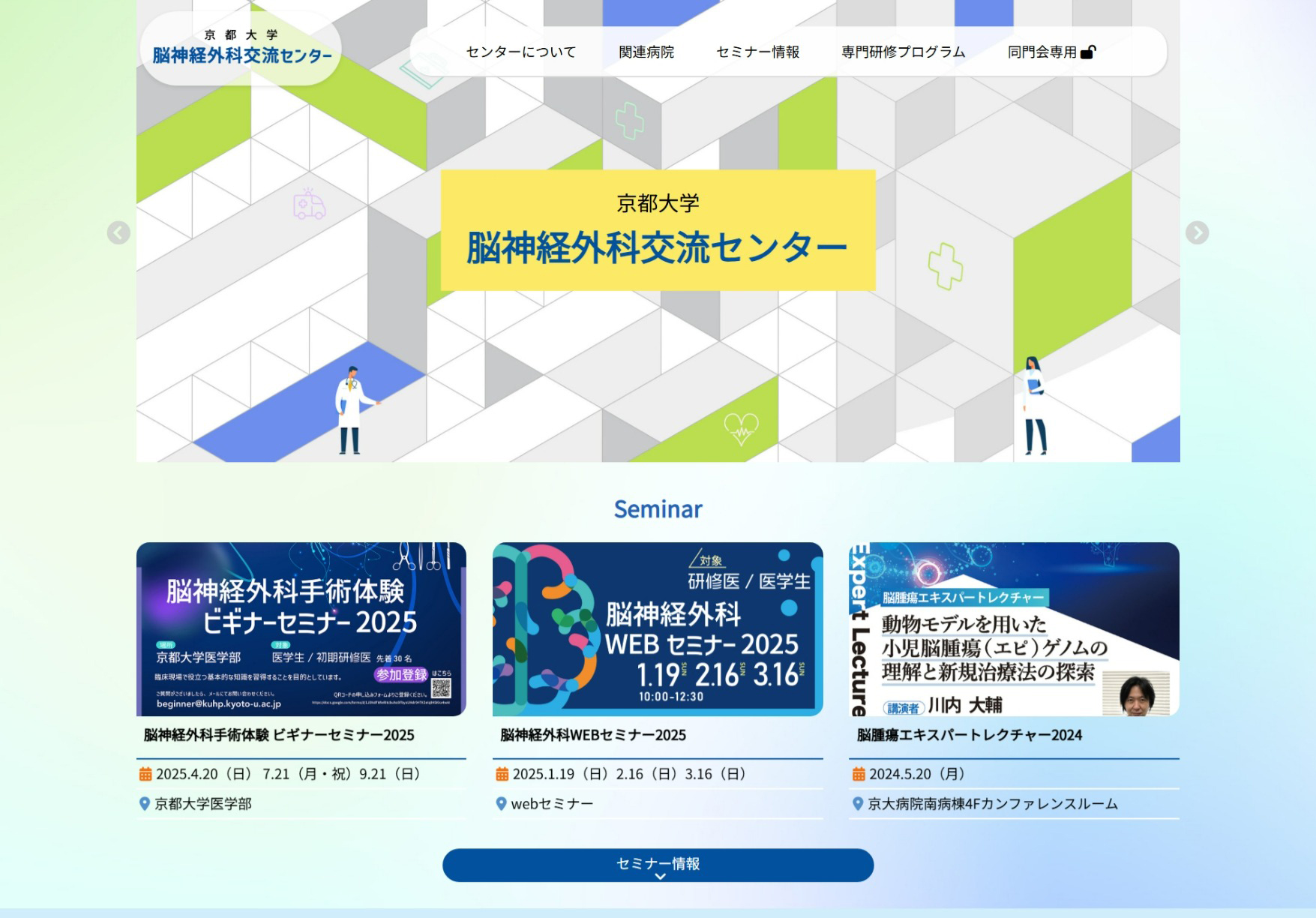Click location pin beside 京都大学医学部
Image resolution: width=1316 pixels, height=918 pixels.
(x=145, y=804)
